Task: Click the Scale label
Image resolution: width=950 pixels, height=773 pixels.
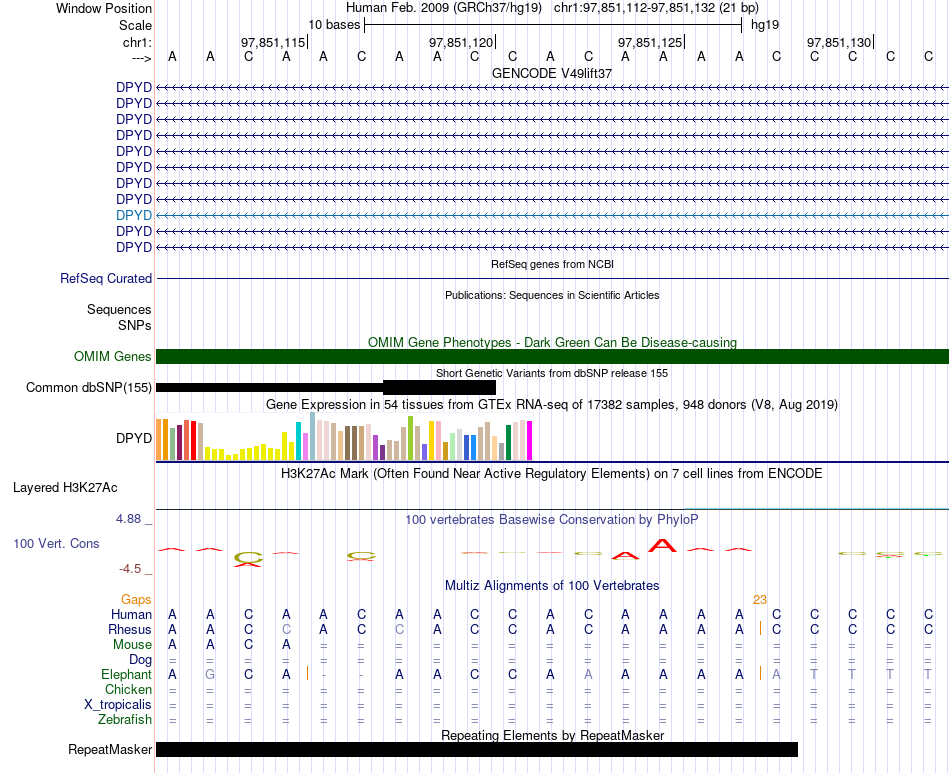Action: tap(135, 25)
